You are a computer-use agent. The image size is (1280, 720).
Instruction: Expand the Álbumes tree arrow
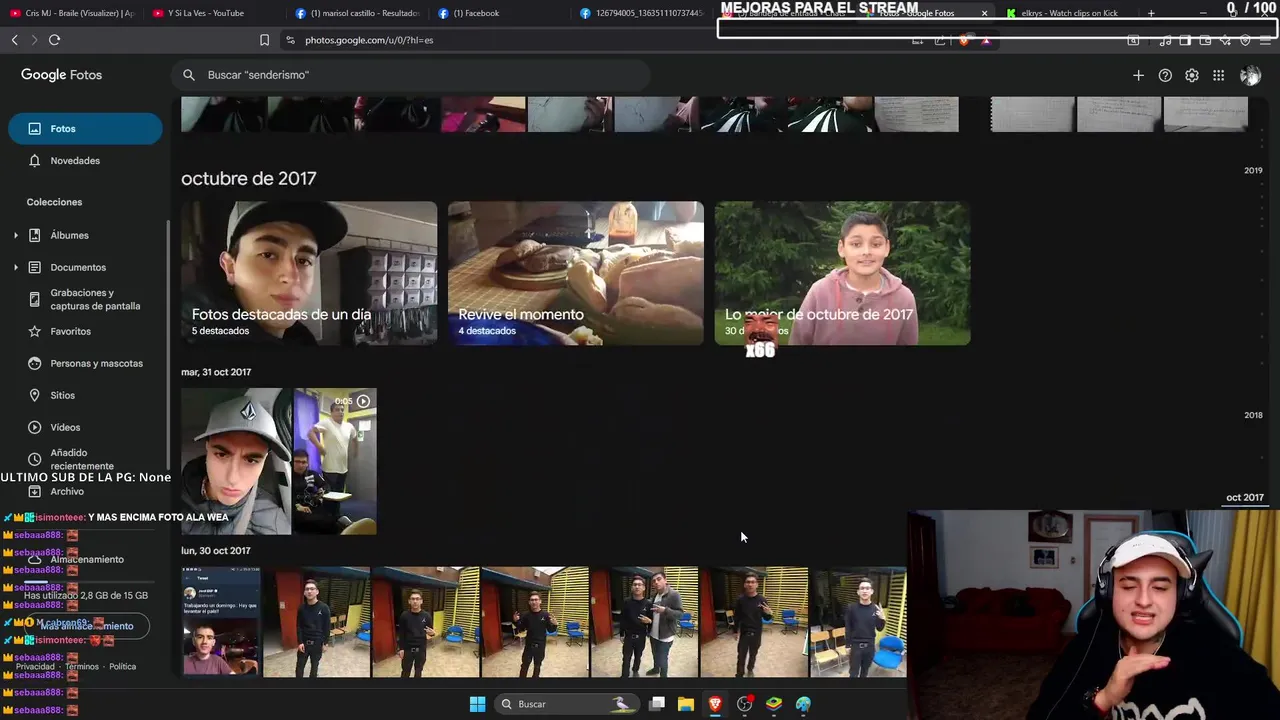click(x=15, y=235)
